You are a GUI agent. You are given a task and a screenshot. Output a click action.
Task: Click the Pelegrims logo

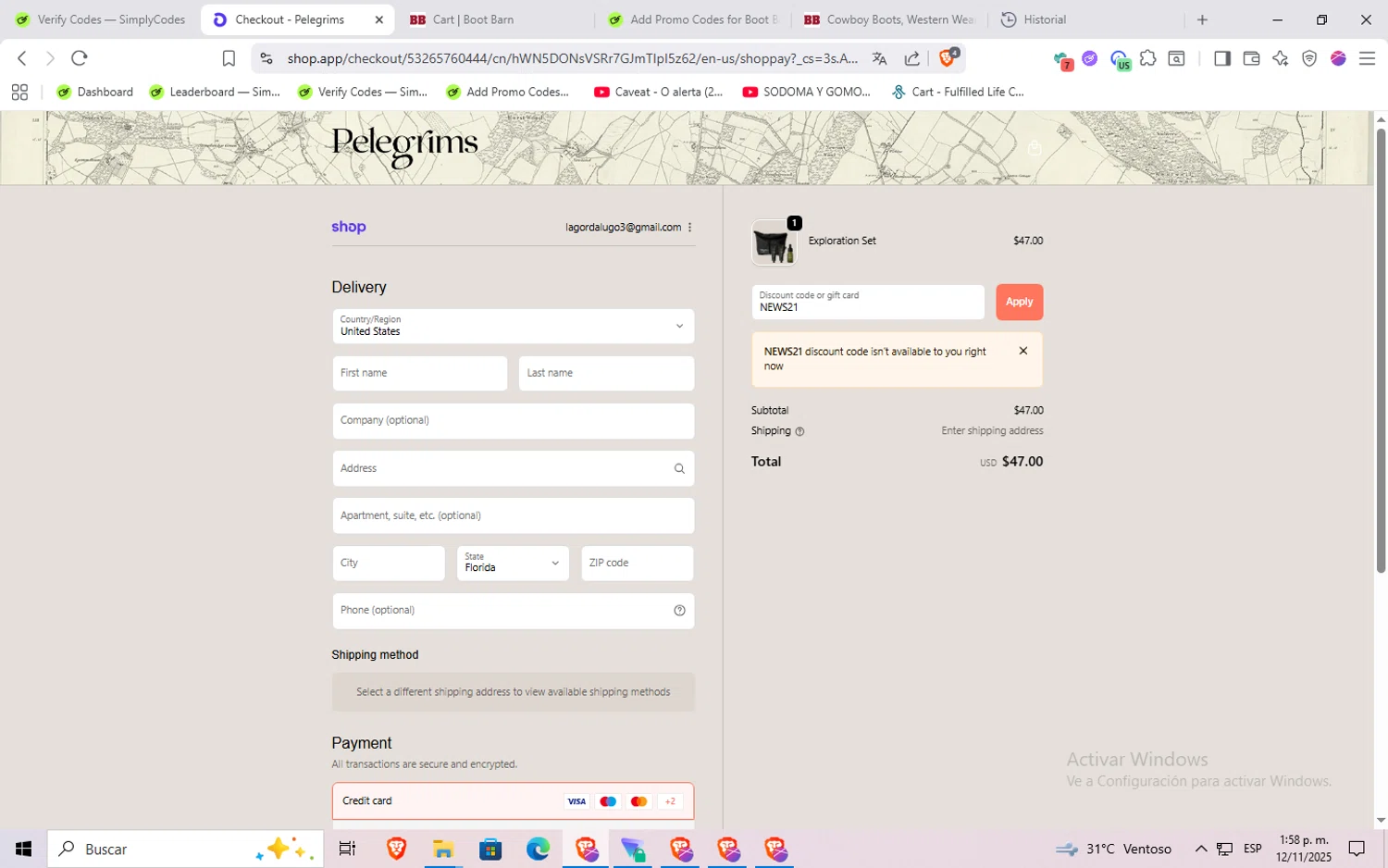404,146
